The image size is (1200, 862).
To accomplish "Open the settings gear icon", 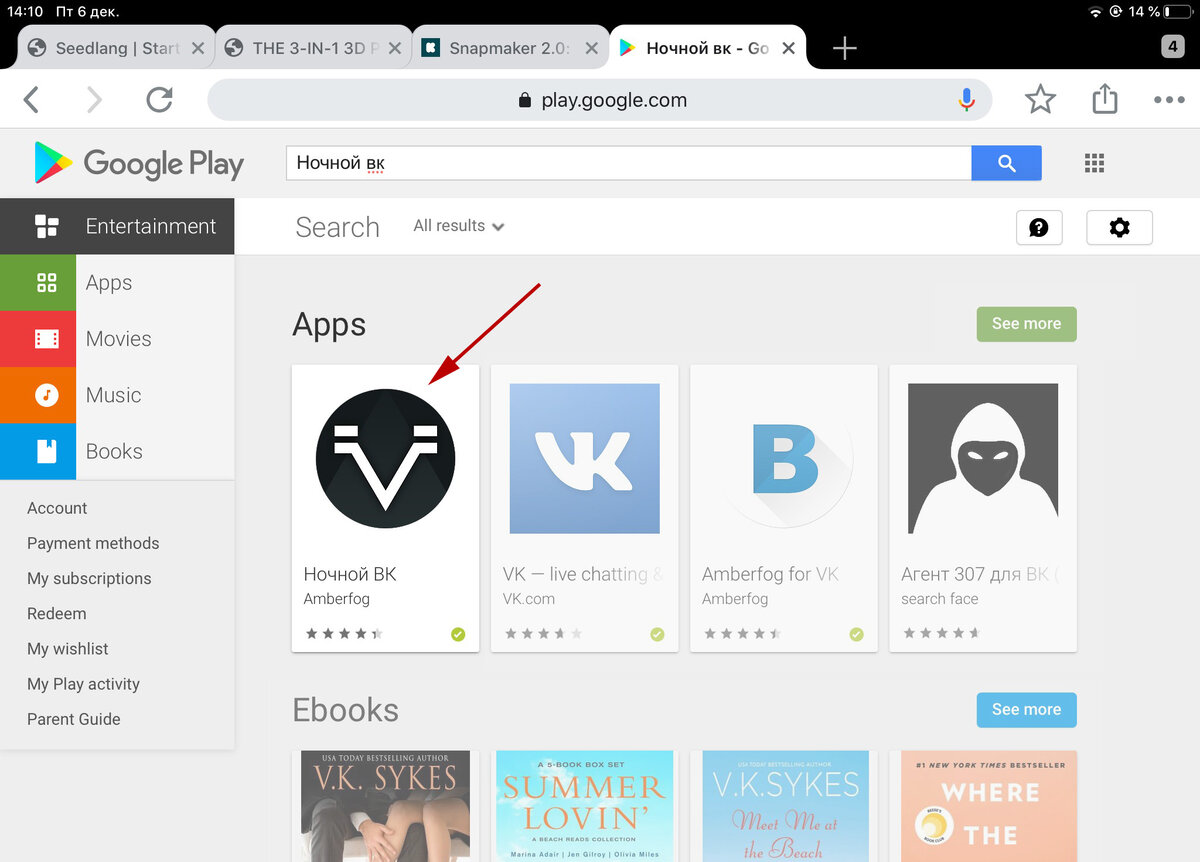I will click(x=1119, y=227).
